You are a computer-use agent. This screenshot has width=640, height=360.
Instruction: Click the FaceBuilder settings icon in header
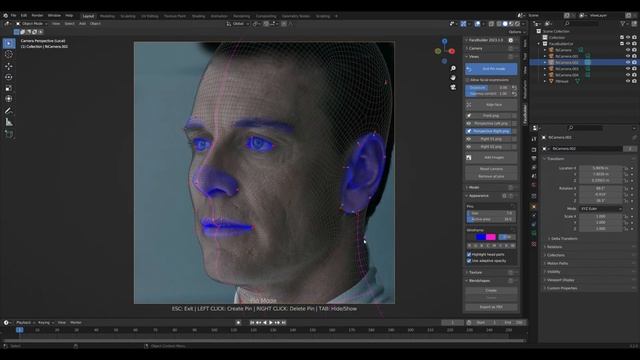tap(511, 40)
